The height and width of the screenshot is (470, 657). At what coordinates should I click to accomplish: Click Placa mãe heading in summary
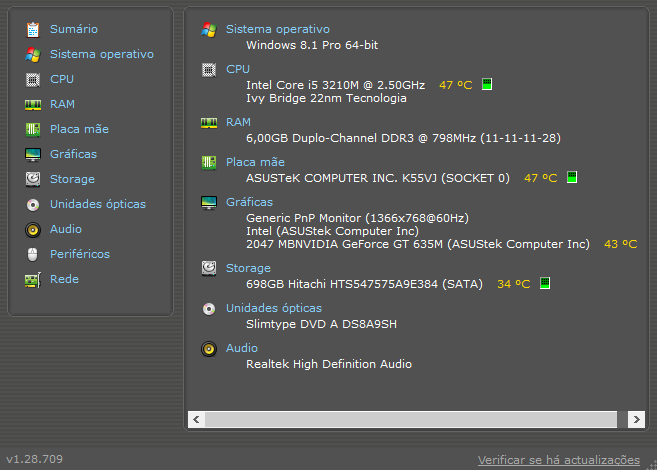click(255, 162)
